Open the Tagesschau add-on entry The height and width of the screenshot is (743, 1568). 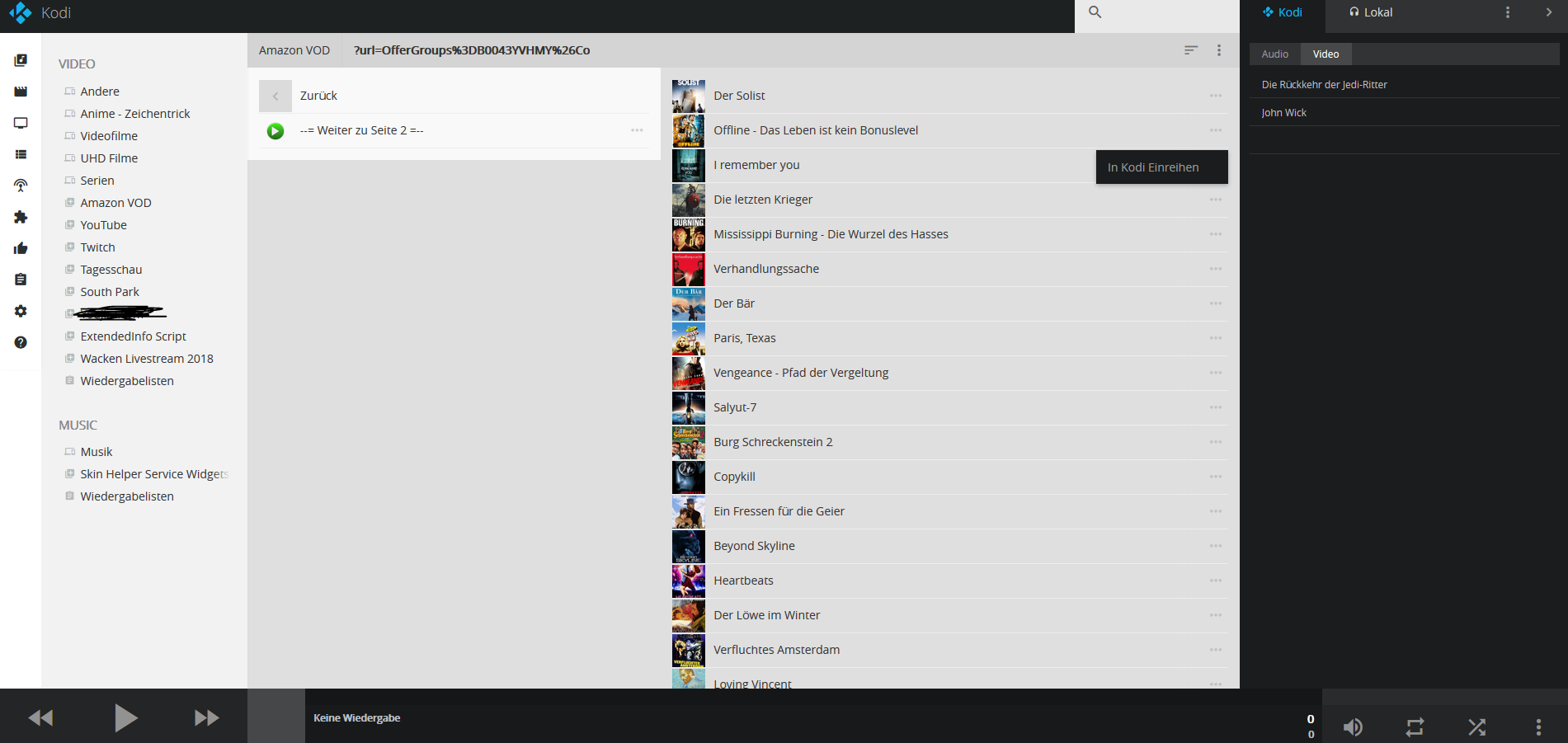[111, 270]
